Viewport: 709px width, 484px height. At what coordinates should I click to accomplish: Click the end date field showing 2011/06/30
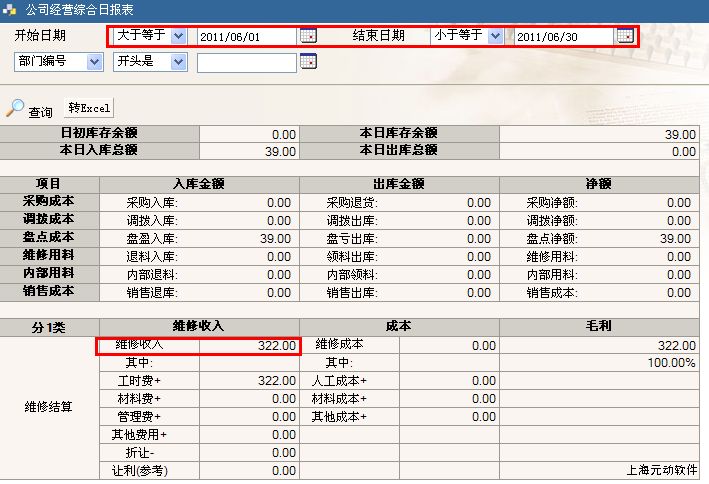pos(563,36)
